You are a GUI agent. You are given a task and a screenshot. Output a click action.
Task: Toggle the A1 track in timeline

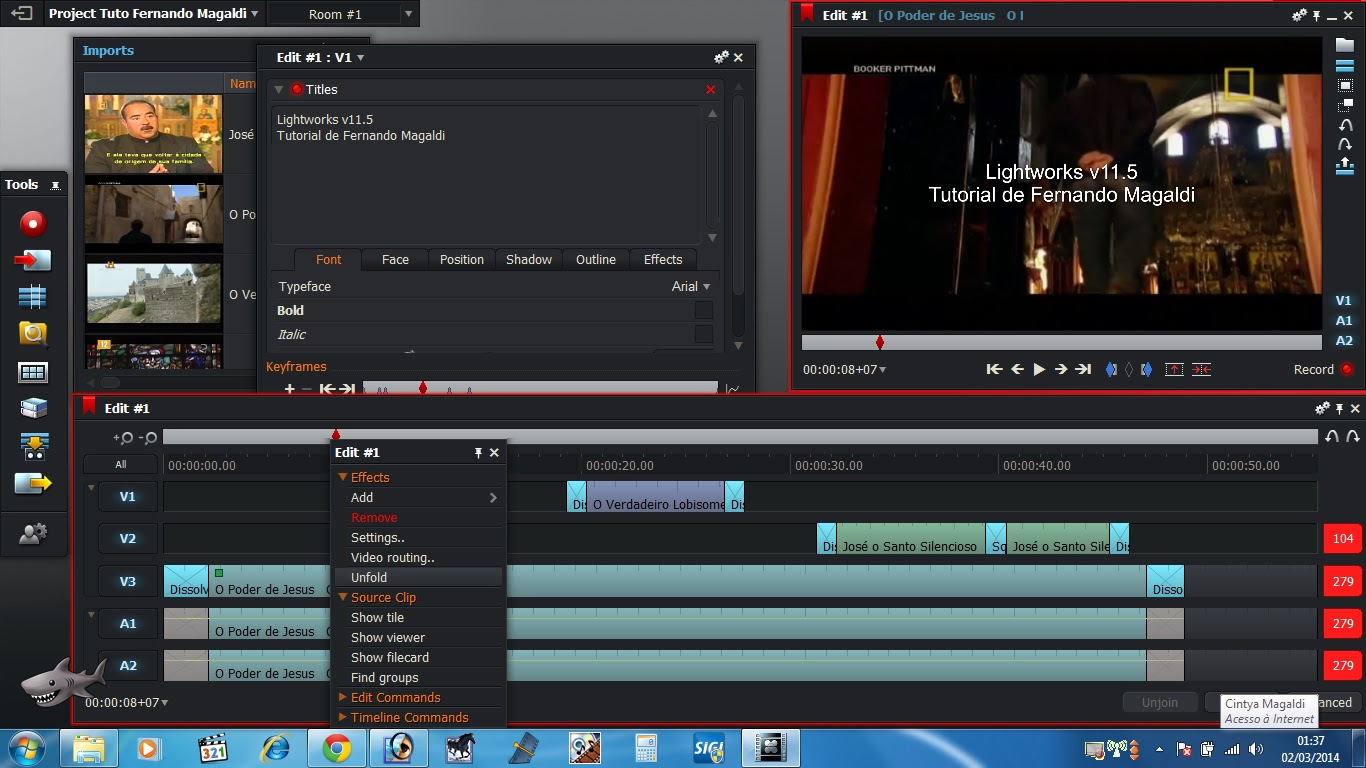coord(128,623)
